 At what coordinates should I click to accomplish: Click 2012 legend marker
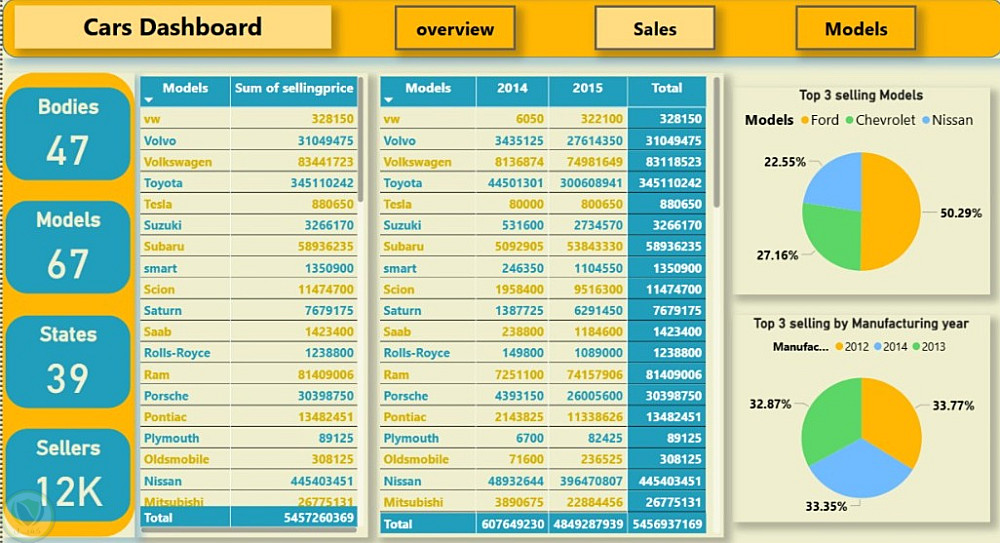click(839, 346)
